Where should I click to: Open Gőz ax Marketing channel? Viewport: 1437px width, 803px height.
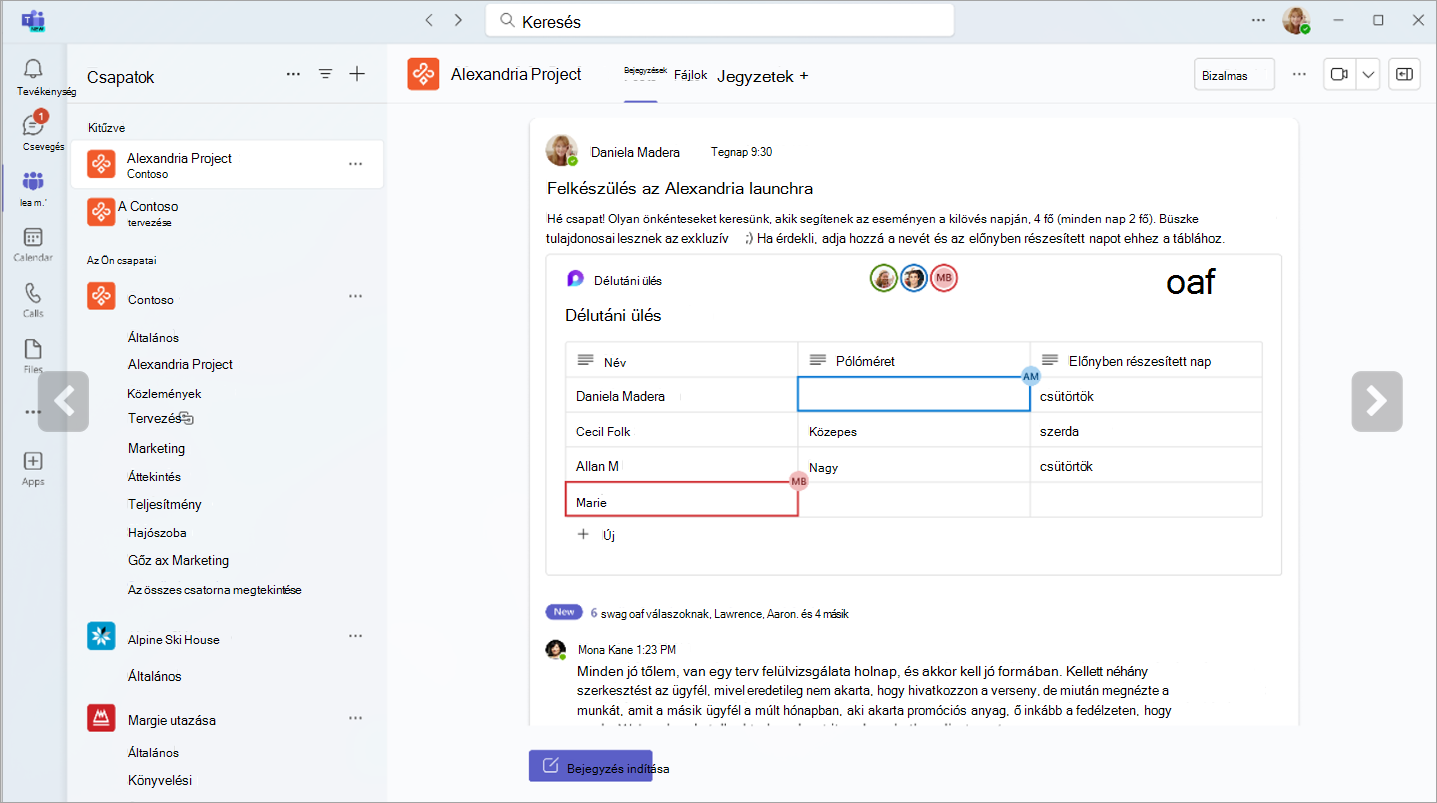click(178, 560)
